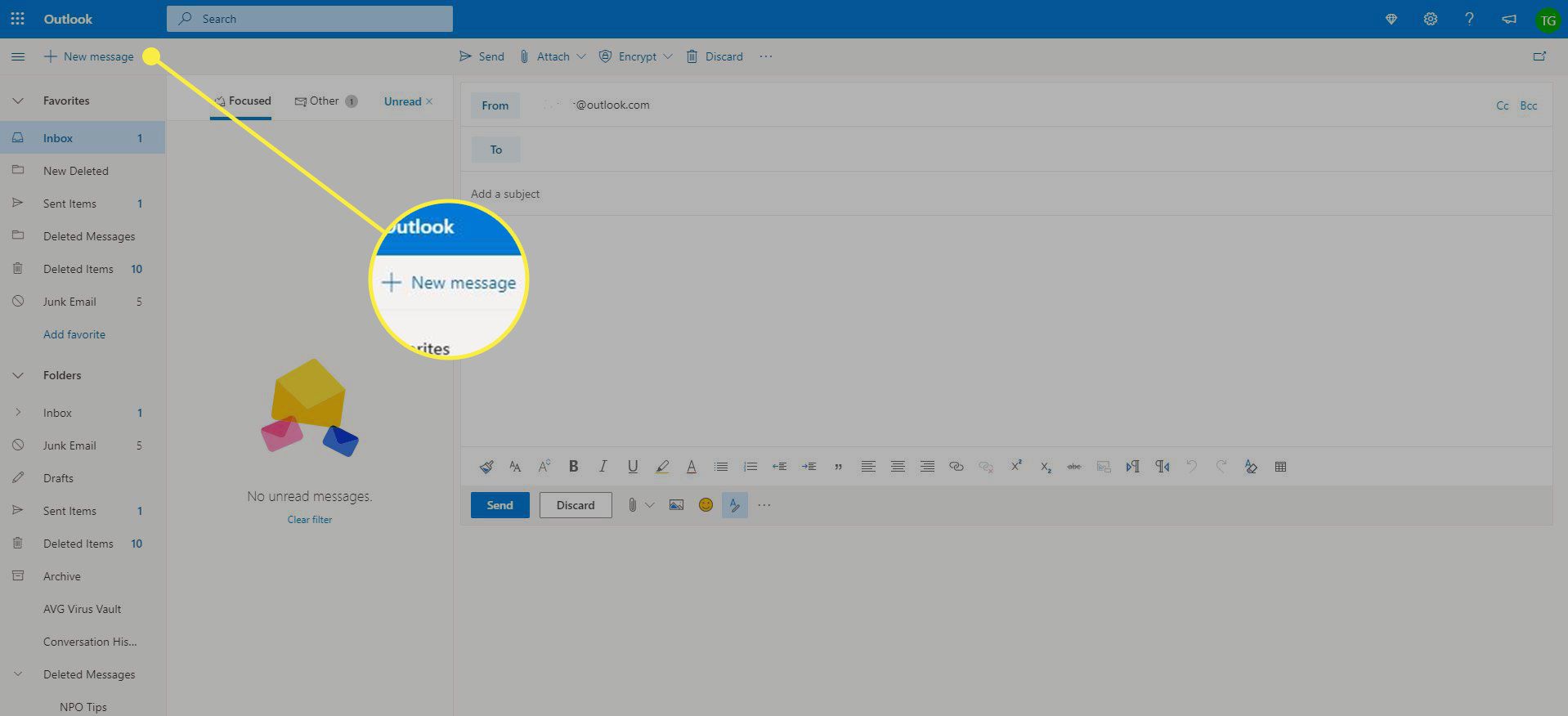Click the Align right icon

(x=927, y=467)
